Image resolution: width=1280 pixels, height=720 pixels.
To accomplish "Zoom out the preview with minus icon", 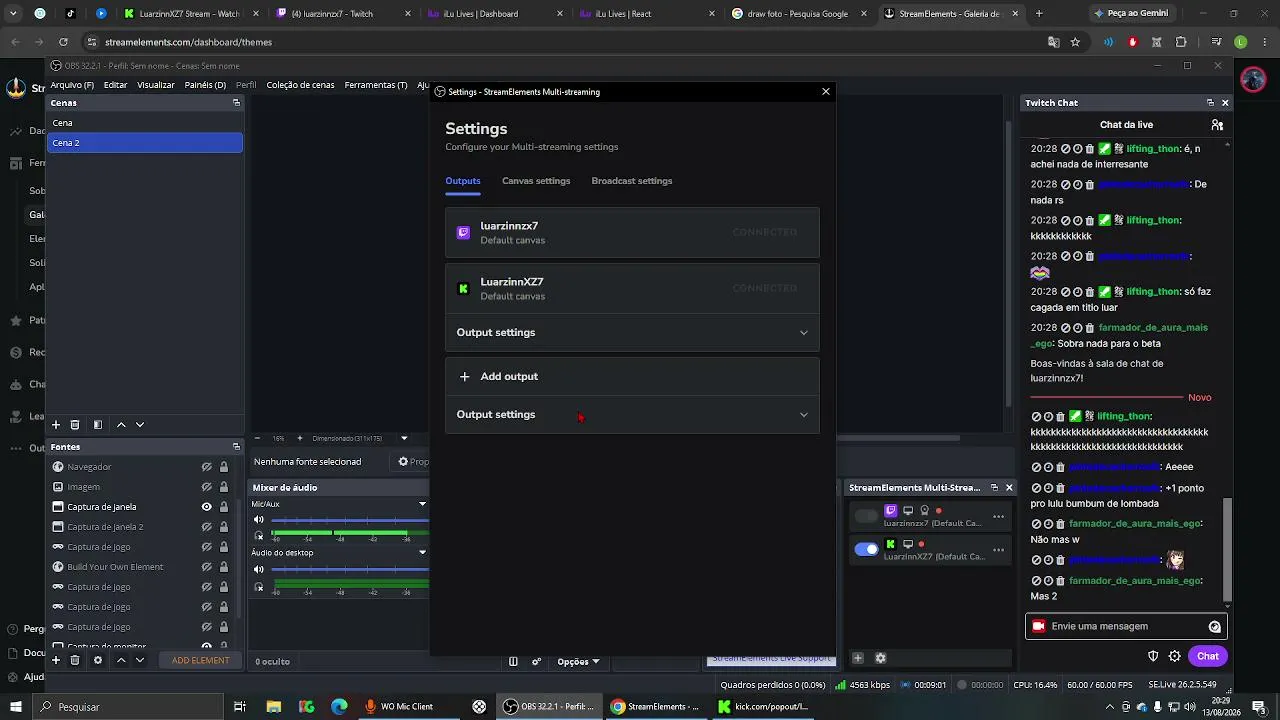I will (257, 438).
